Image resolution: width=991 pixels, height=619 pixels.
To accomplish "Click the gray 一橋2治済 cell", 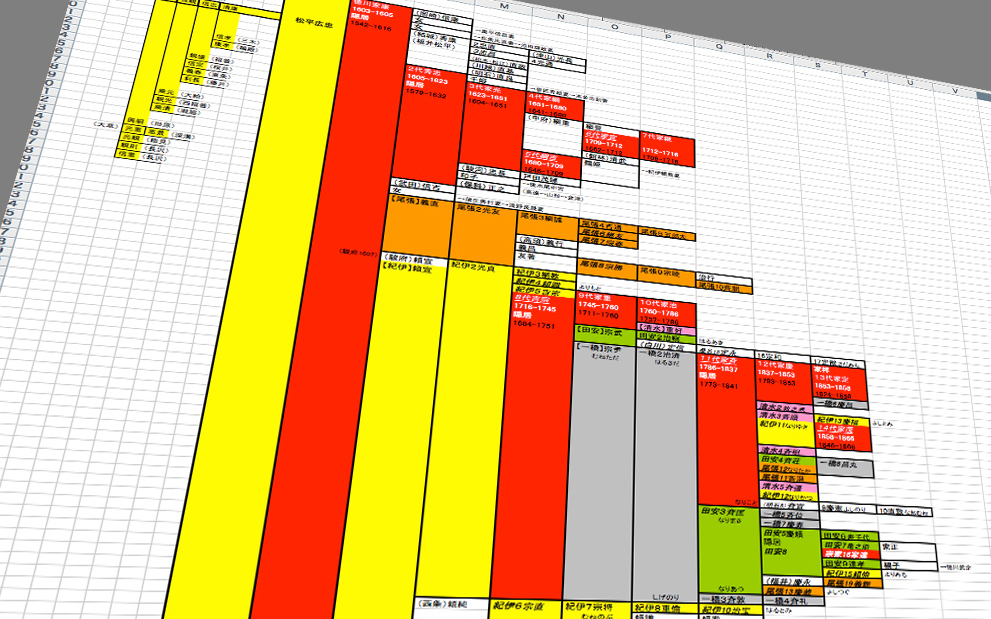I will (664, 470).
